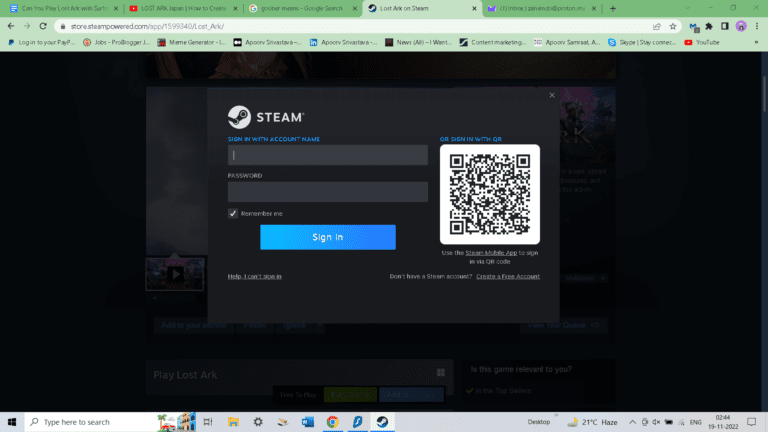Open Task View on taskbar

pos(208,422)
